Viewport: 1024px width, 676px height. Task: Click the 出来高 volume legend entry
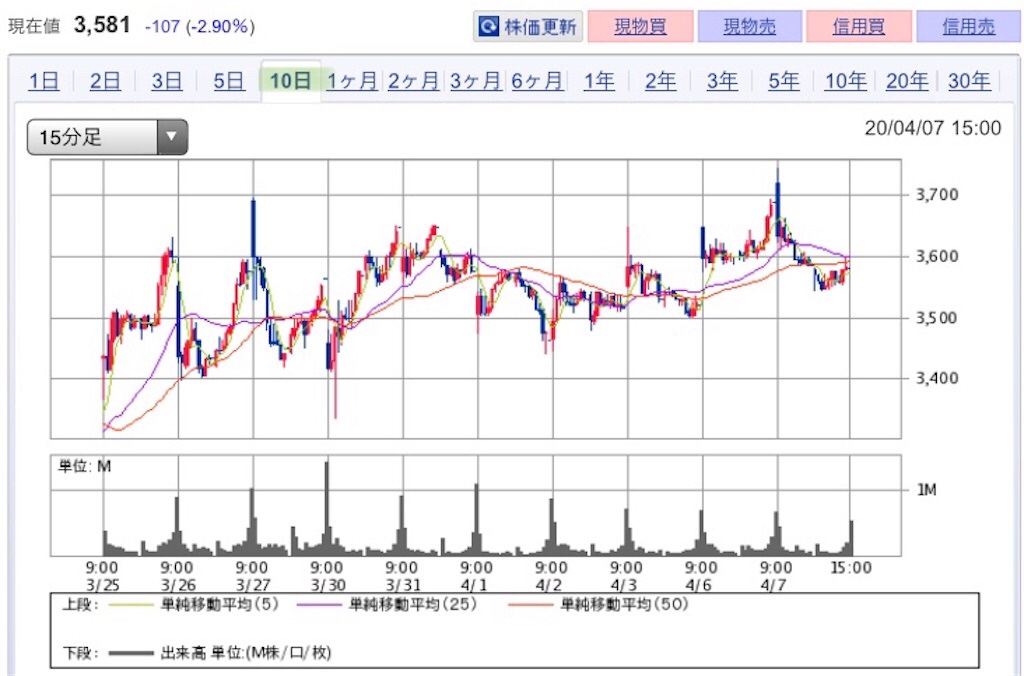(x=246, y=652)
